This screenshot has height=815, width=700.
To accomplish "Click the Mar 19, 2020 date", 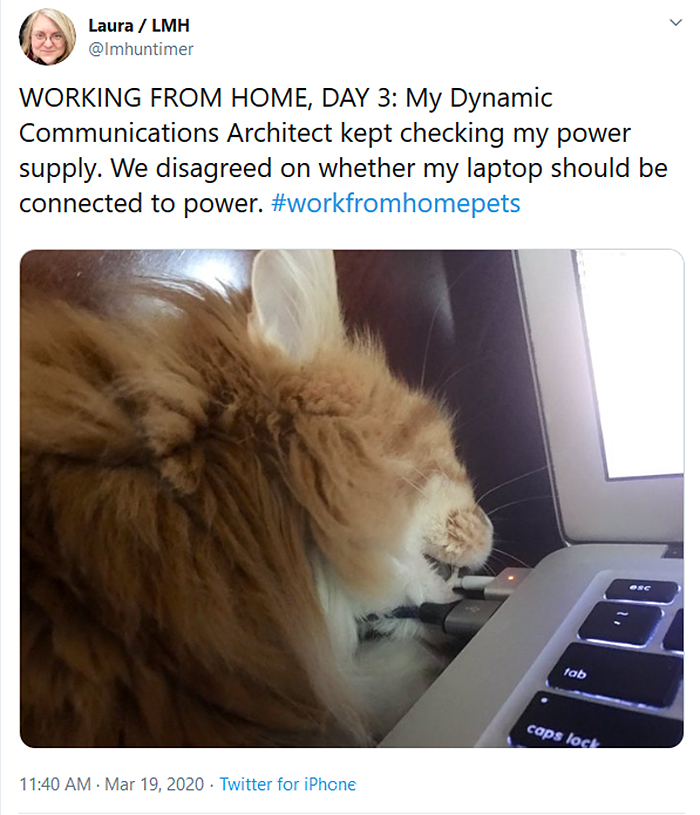I will [154, 784].
